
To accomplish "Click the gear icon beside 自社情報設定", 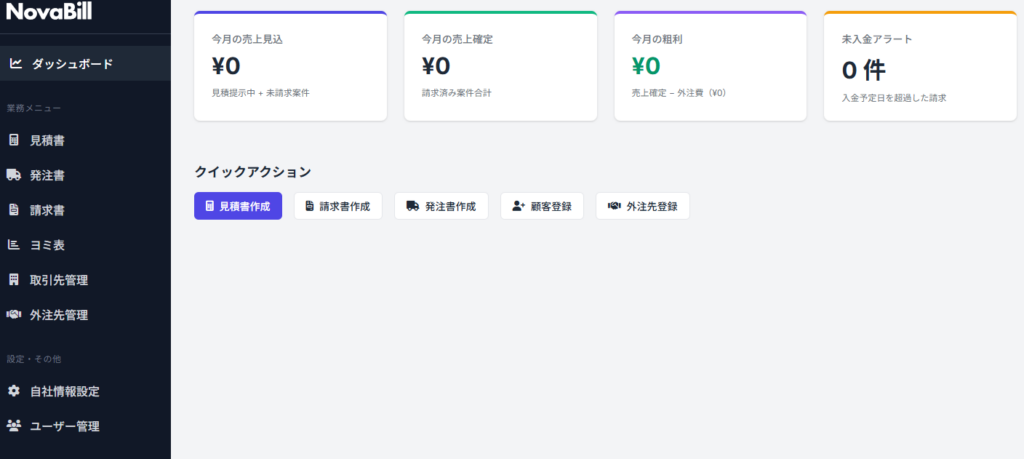I will [14, 391].
